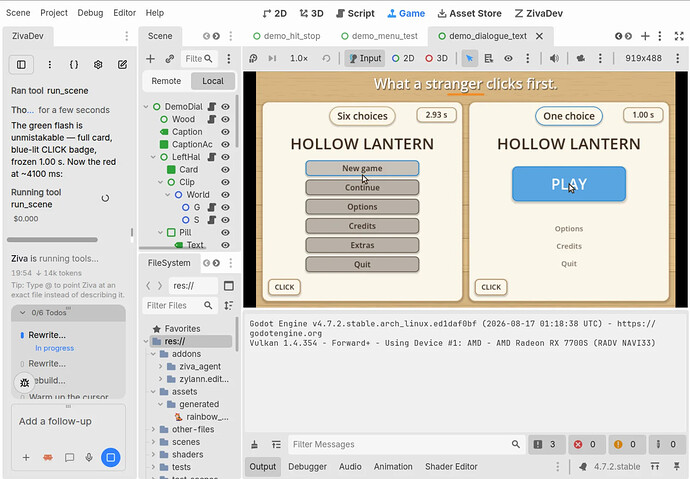The width and height of the screenshot is (690, 479).
Task: Collapse the addons folder
Action: [x=153, y=354]
